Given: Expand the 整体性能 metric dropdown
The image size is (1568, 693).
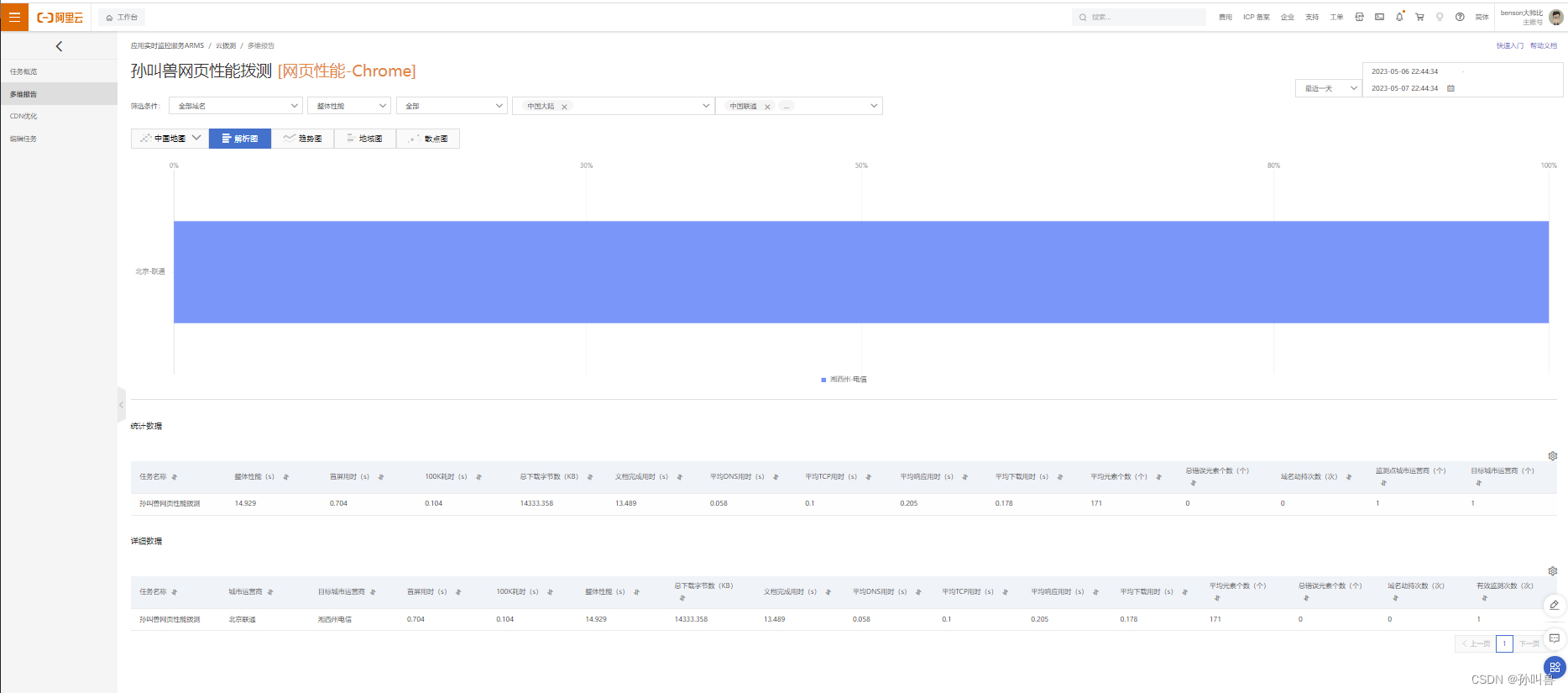Looking at the screenshot, I should click(349, 106).
